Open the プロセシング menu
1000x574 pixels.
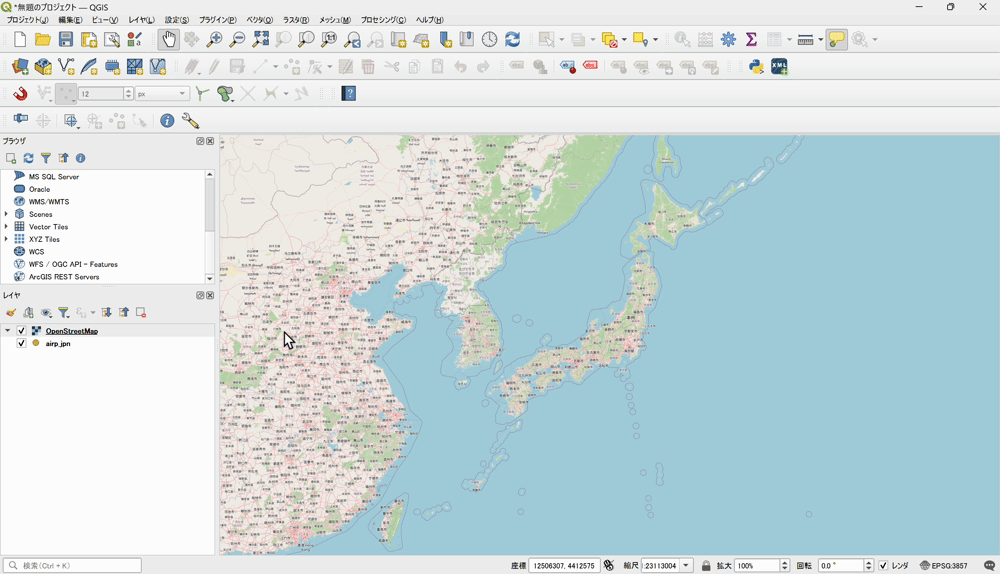point(383,20)
